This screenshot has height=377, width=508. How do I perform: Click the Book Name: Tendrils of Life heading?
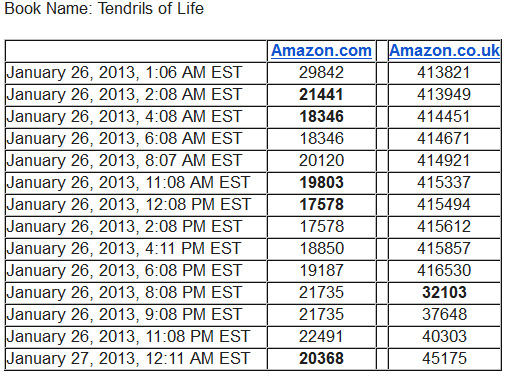click(x=104, y=8)
